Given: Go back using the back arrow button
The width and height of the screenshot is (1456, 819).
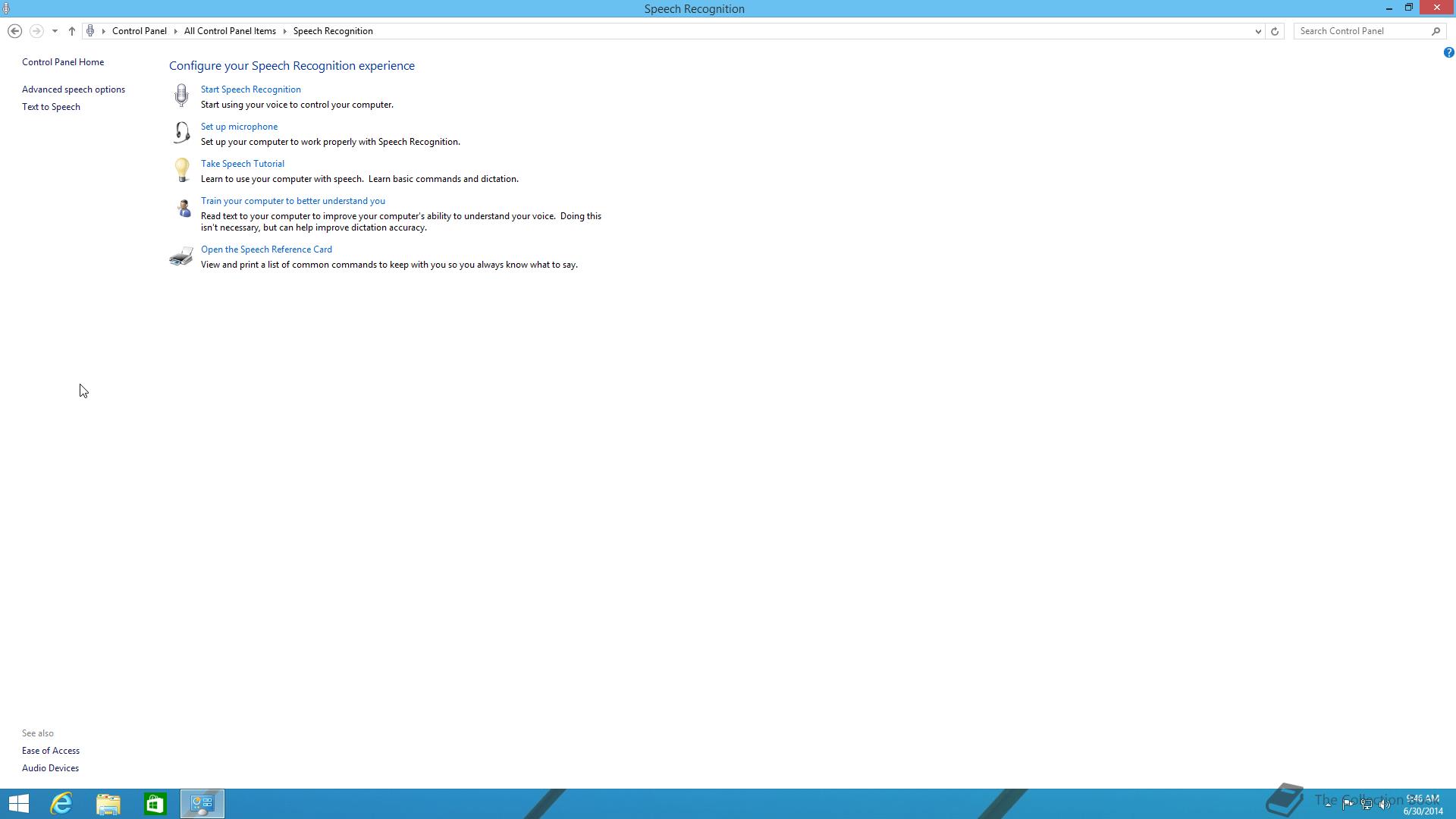Looking at the screenshot, I should point(14,31).
